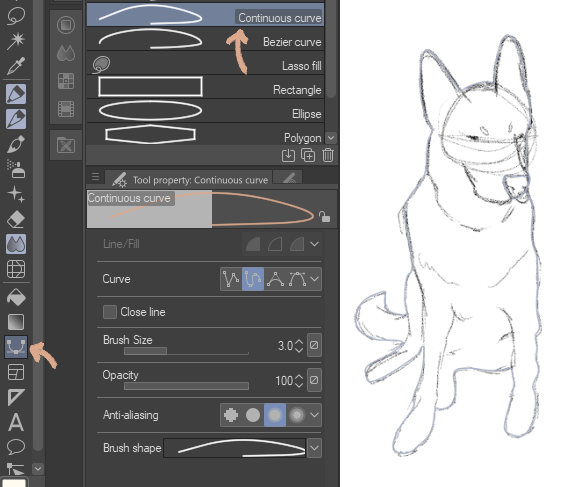
Task: Select the Auto select magic wand tool
Action: pos(16,40)
